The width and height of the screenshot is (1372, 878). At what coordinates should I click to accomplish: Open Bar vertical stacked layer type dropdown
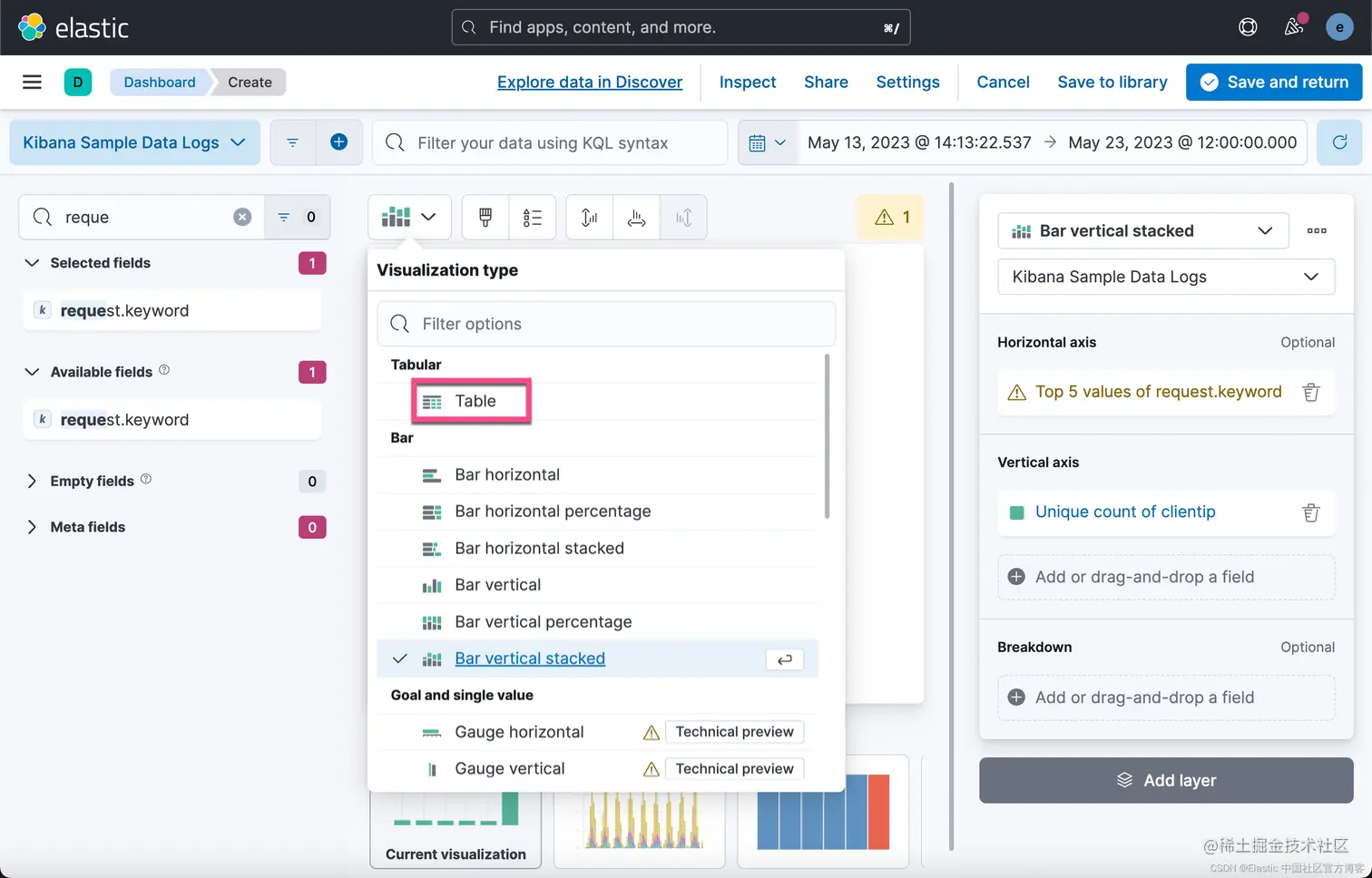coord(1142,230)
